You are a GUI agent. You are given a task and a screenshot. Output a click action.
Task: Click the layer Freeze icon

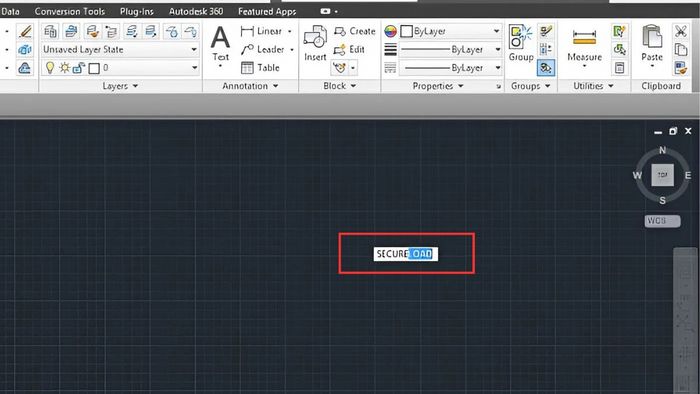(x=171, y=31)
